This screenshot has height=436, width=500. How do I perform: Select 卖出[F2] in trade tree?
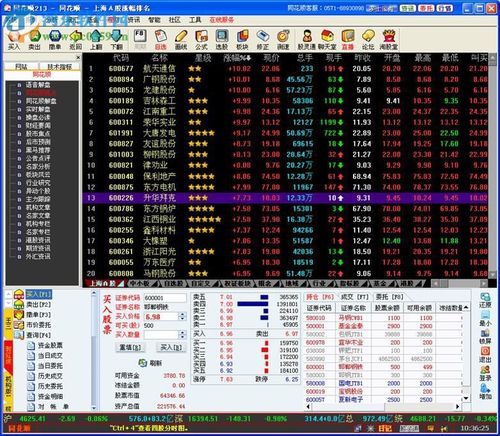point(39,304)
